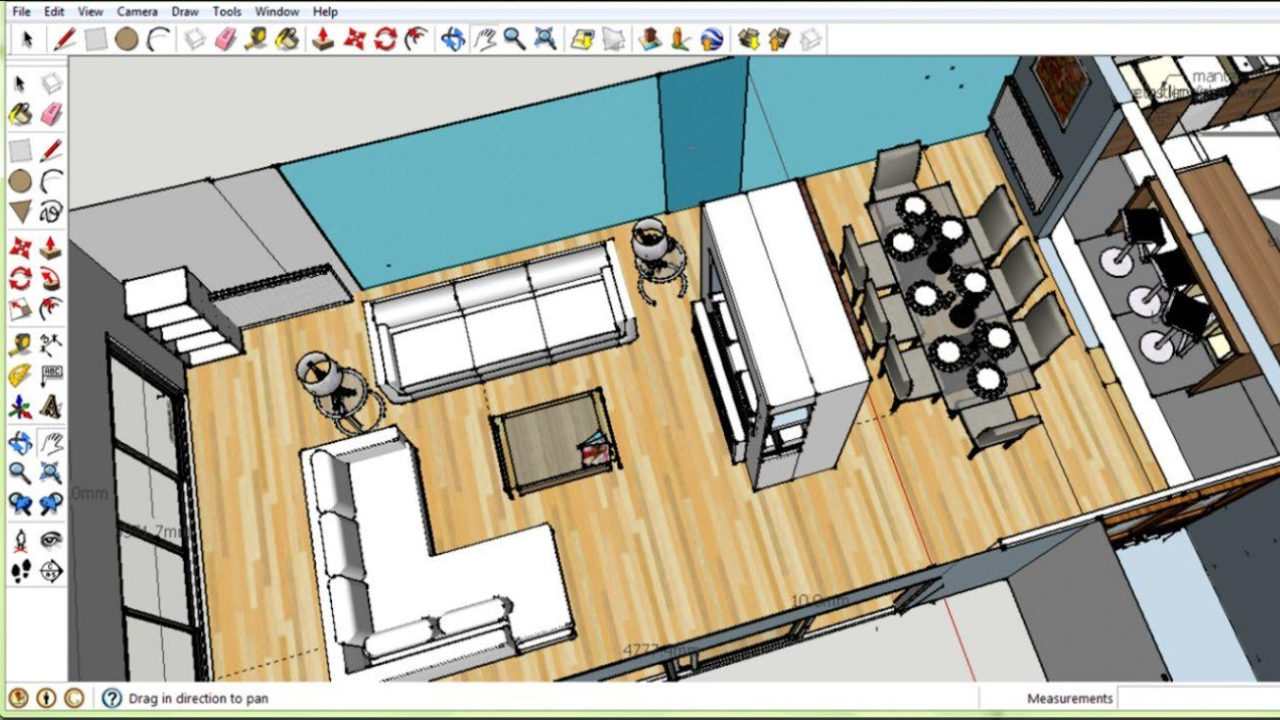The height and width of the screenshot is (720, 1280).
Task: Click the Look Around eye tool
Action: pos(51,540)
